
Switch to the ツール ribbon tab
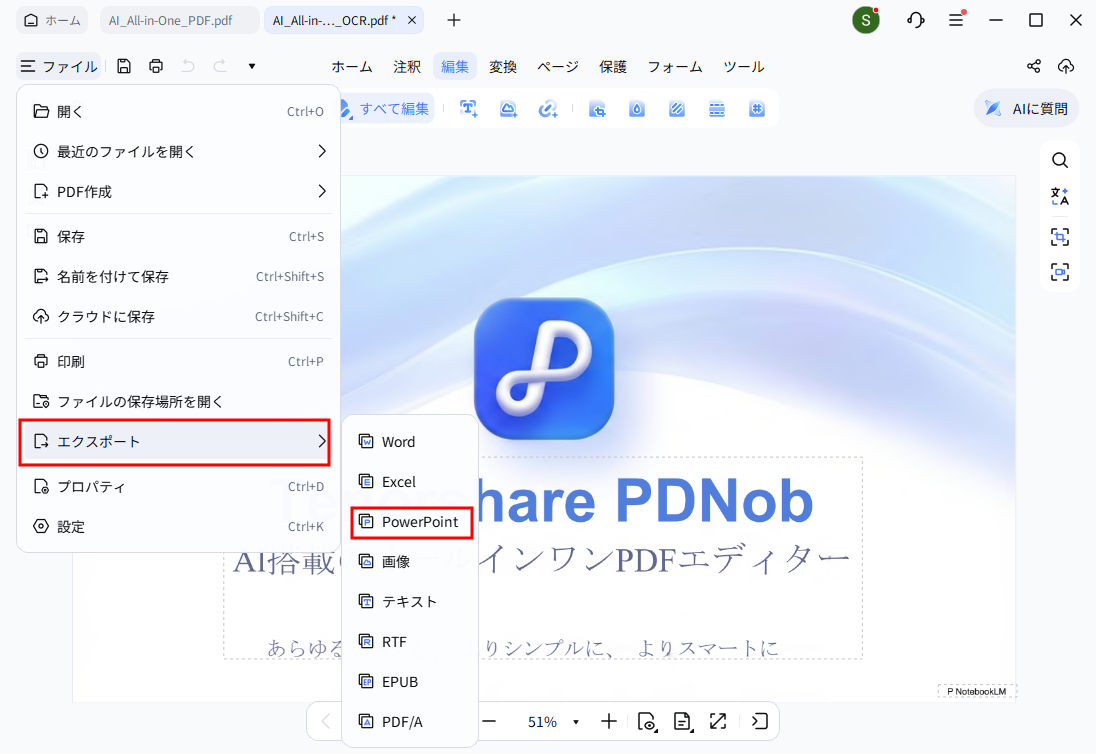(x=743, y=66)
